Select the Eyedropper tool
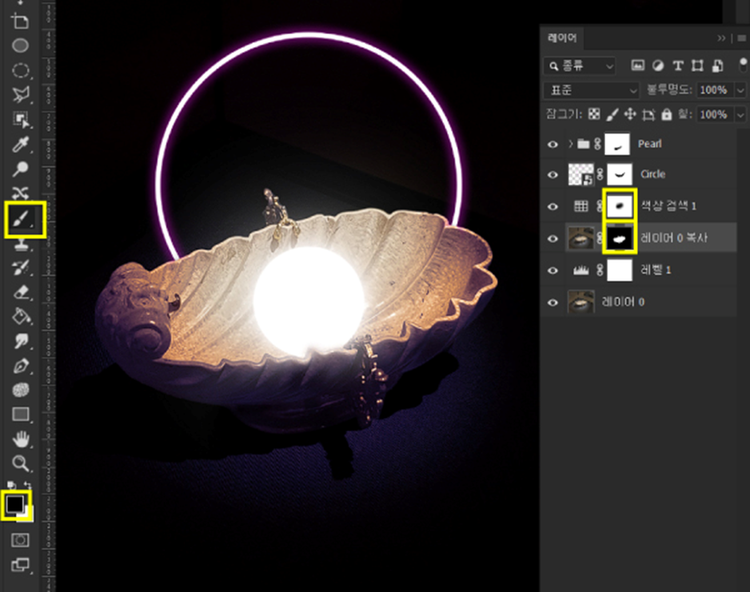The width and height of the screenshot is (750, 592). pyautogui.click(x=20, y=144)
